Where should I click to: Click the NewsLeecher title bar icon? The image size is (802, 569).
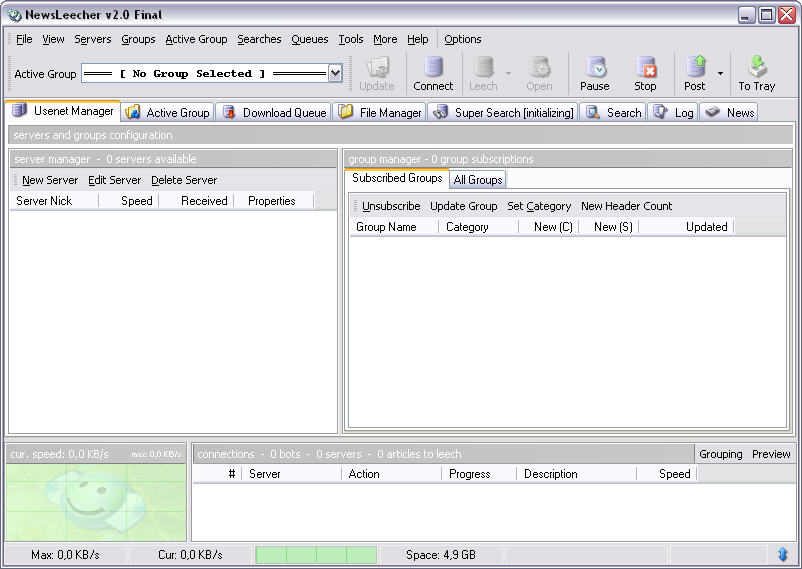(14, 15)
